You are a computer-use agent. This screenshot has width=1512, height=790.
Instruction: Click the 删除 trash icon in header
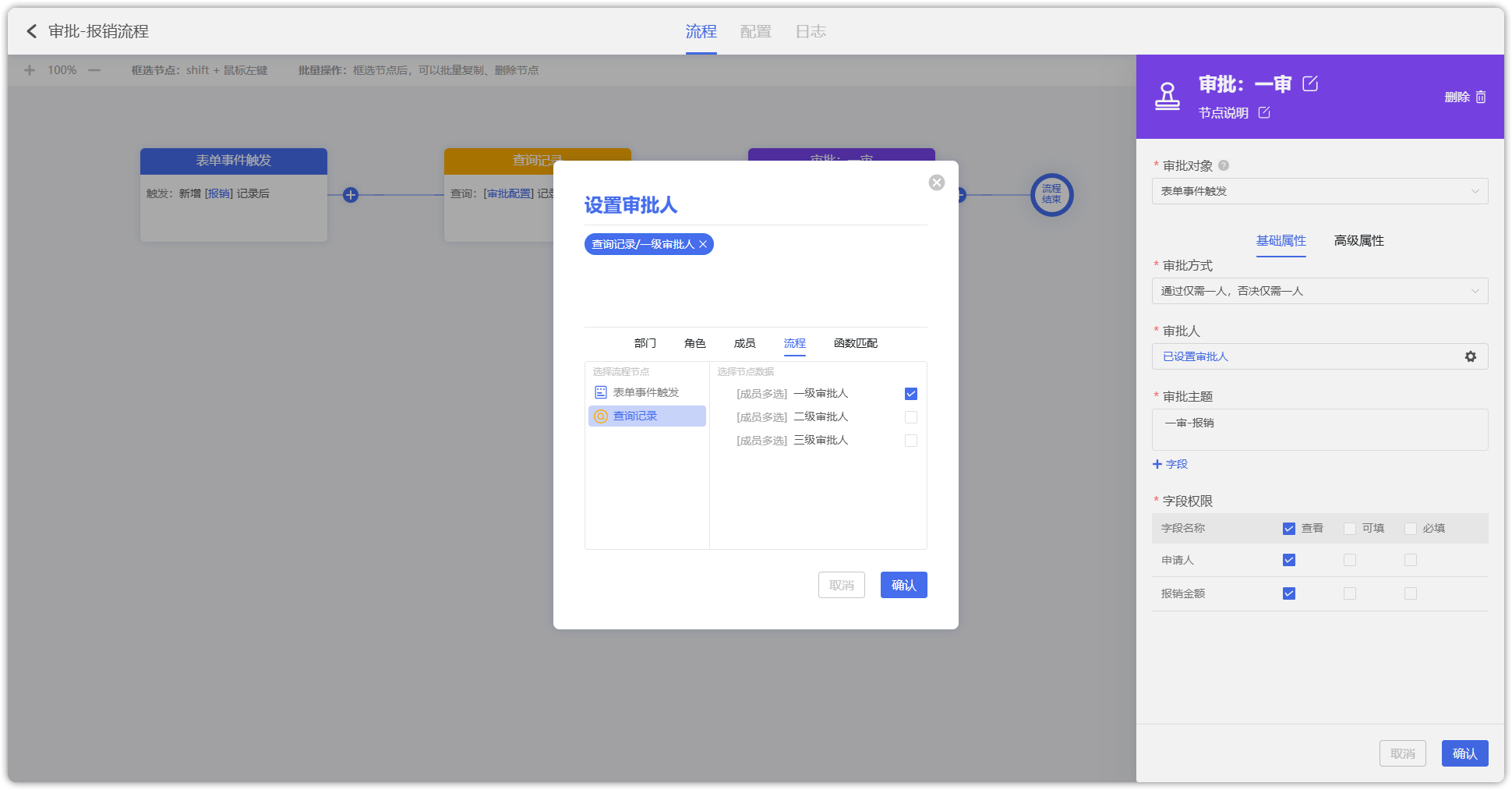[1481, 97]
